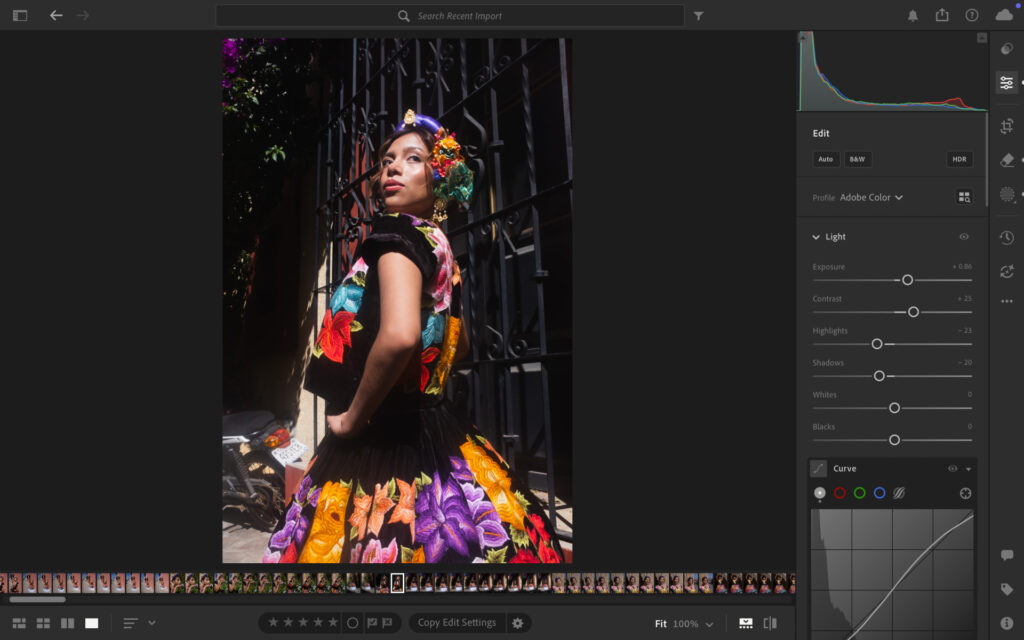The width and height of the screenshot is (1024, 640).
Task: Open the Masking tool
Action: point(1006,194)
